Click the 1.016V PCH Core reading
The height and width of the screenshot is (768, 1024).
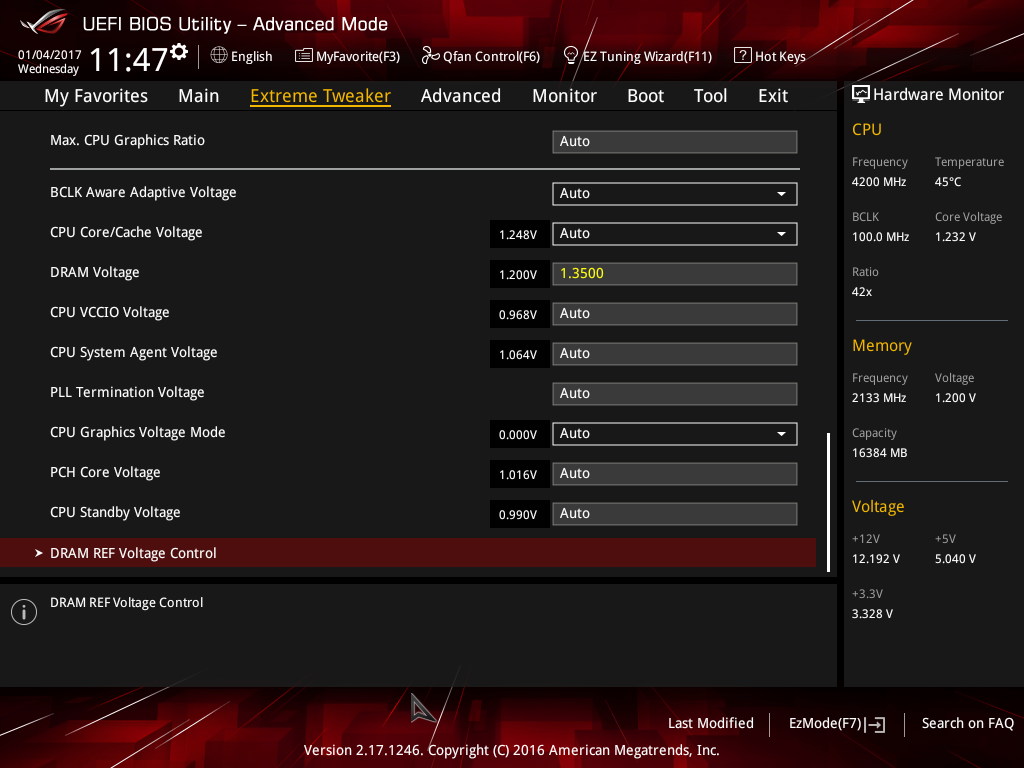click(x=518, y=474)
